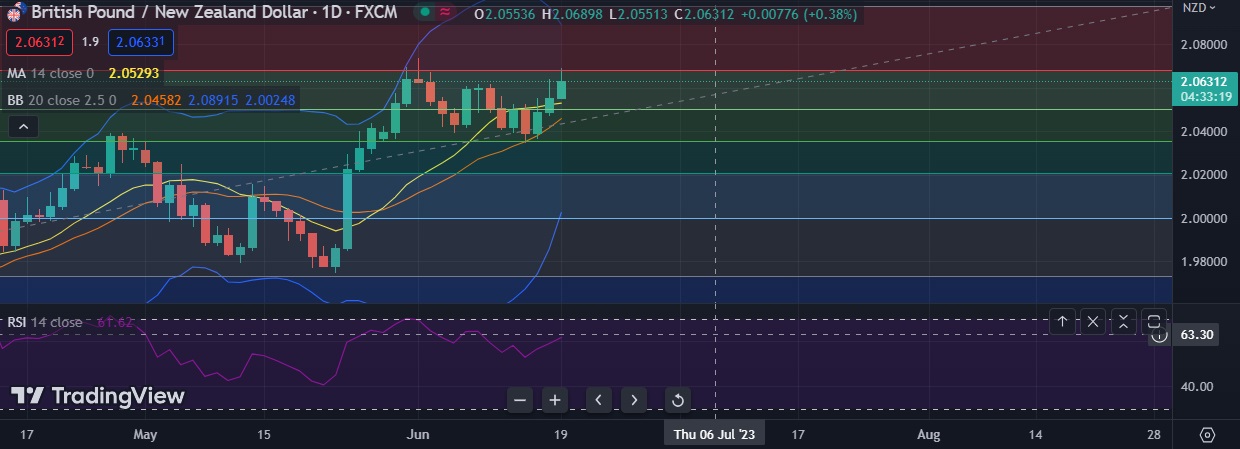Click the 2.08000 price level on scale

[1203, 45]
